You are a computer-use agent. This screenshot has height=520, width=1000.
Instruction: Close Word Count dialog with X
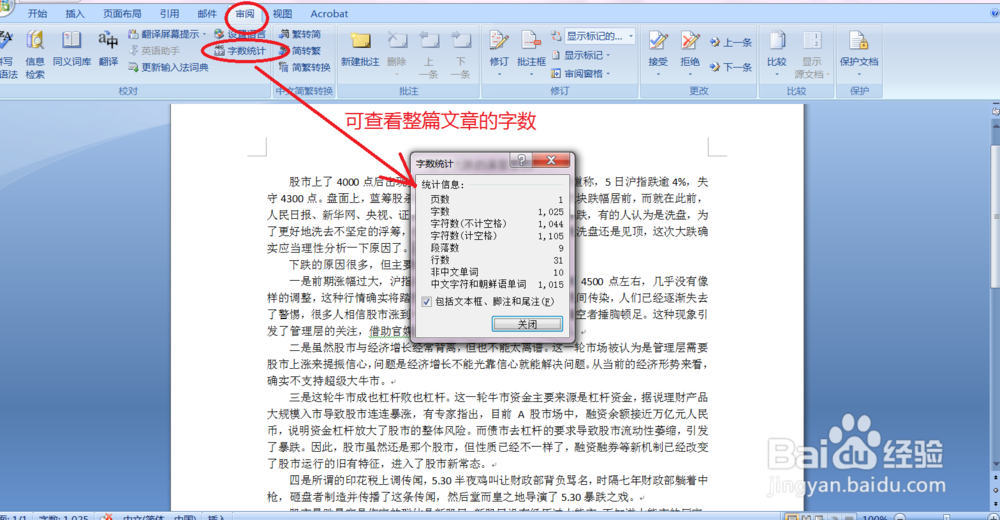click(x=551, y=160)
